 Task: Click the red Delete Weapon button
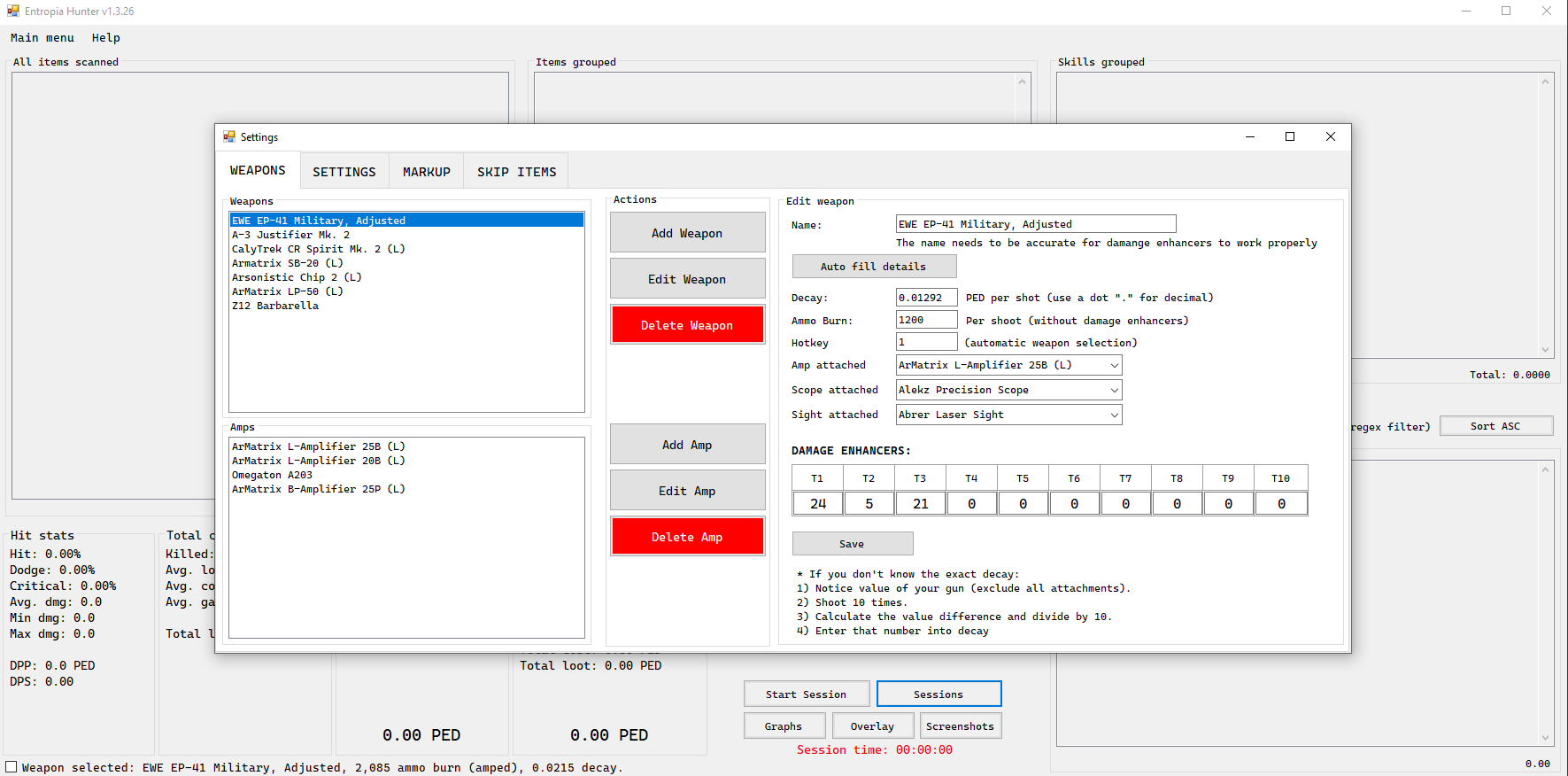click(687, 325)
